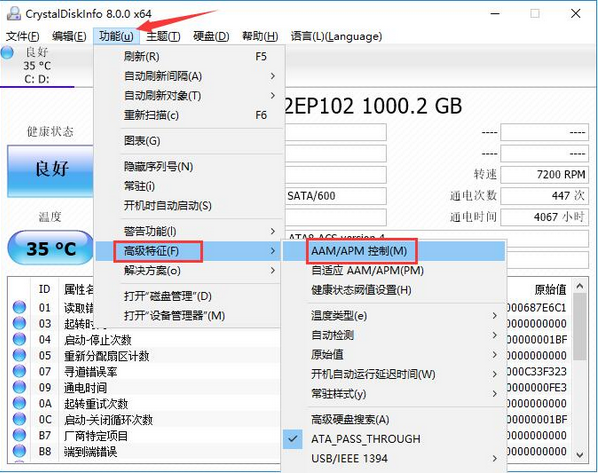Click the ID column header

coord(44,289)
